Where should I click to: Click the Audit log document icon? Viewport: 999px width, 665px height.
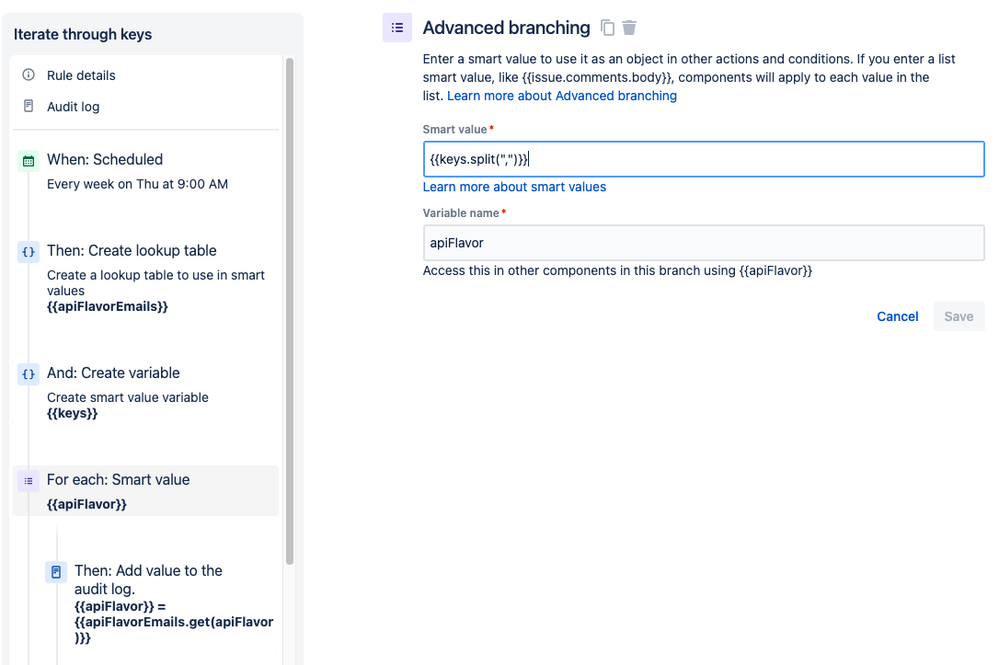tap(29, 106)
